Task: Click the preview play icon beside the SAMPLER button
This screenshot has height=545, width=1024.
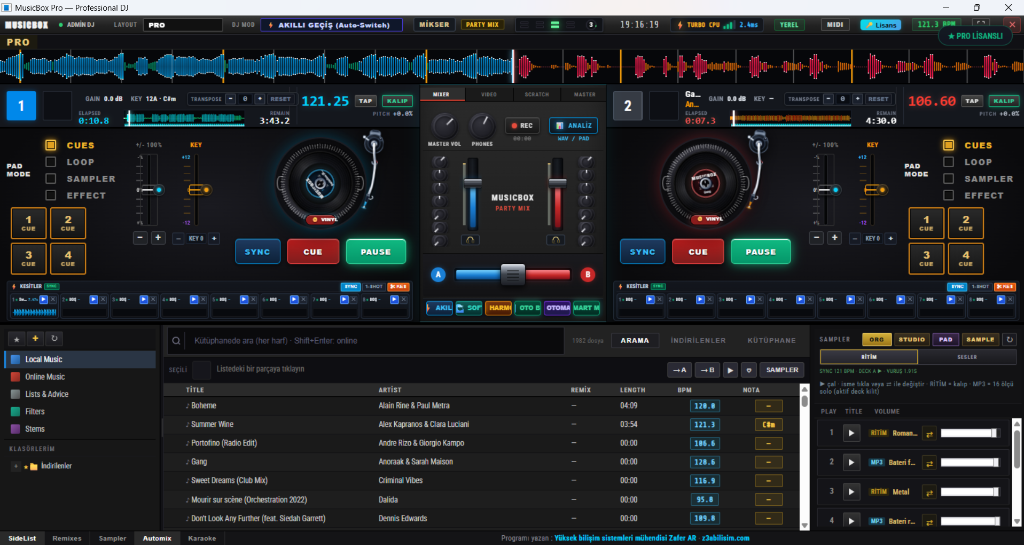Action: 730,370
